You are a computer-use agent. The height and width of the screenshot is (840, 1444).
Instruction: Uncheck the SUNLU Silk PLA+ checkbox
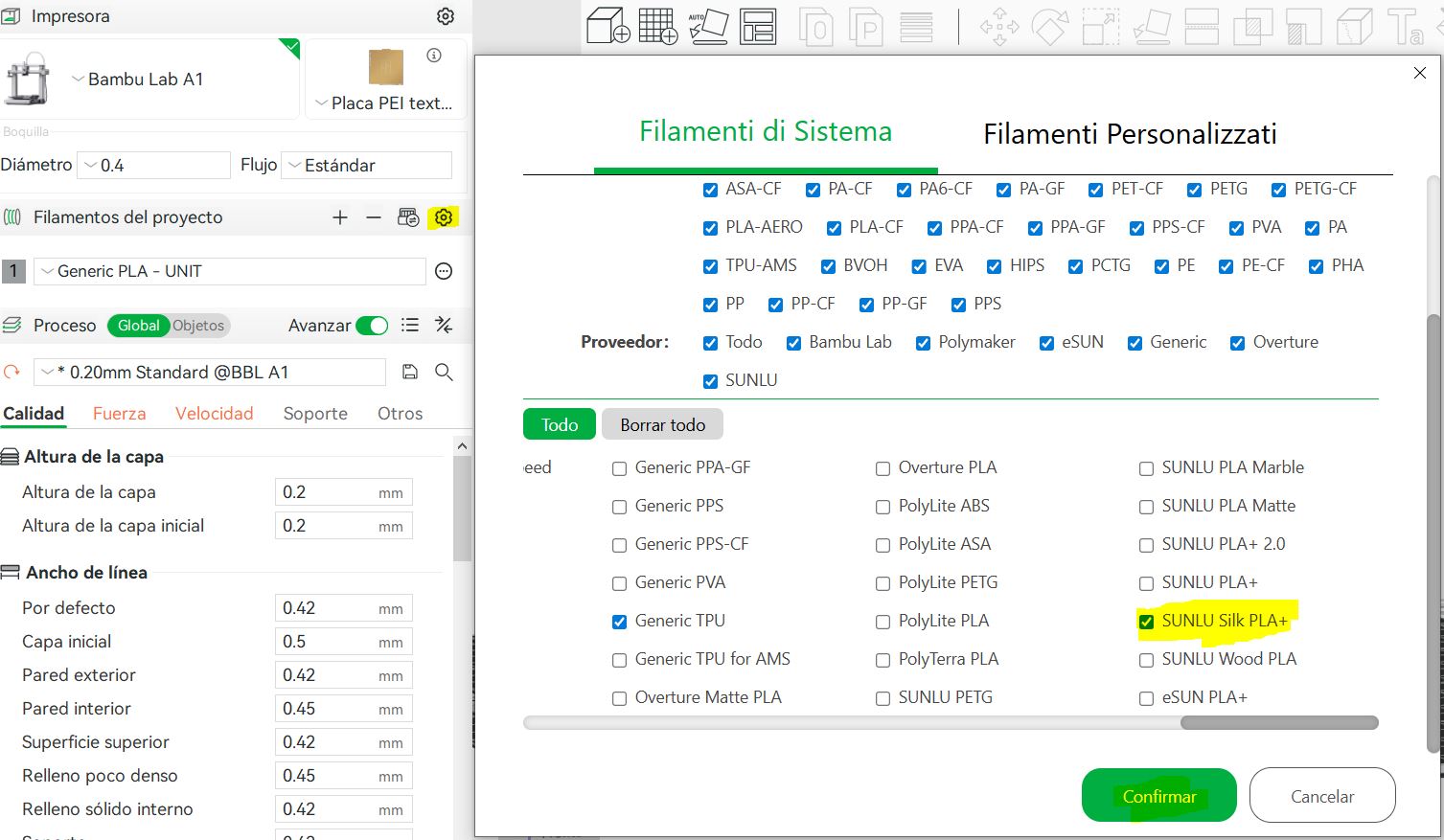1146,622
